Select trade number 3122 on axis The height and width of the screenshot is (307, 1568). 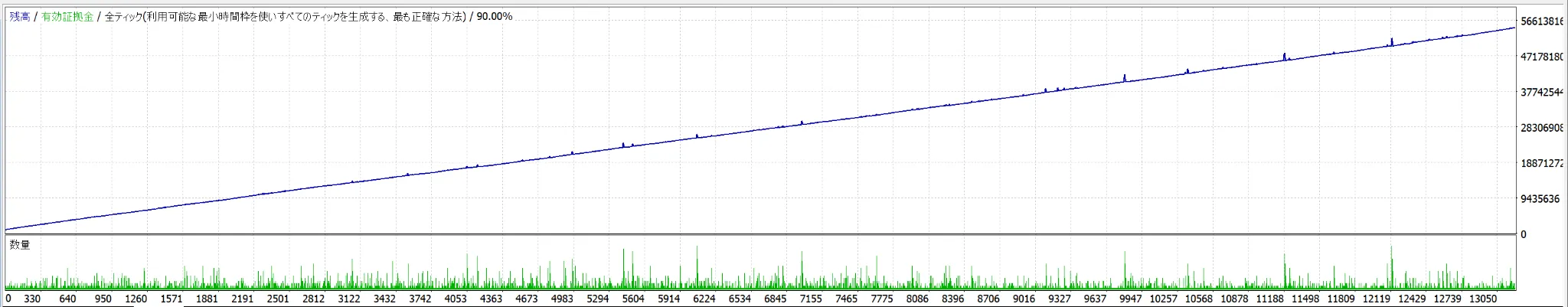(348, 299)
